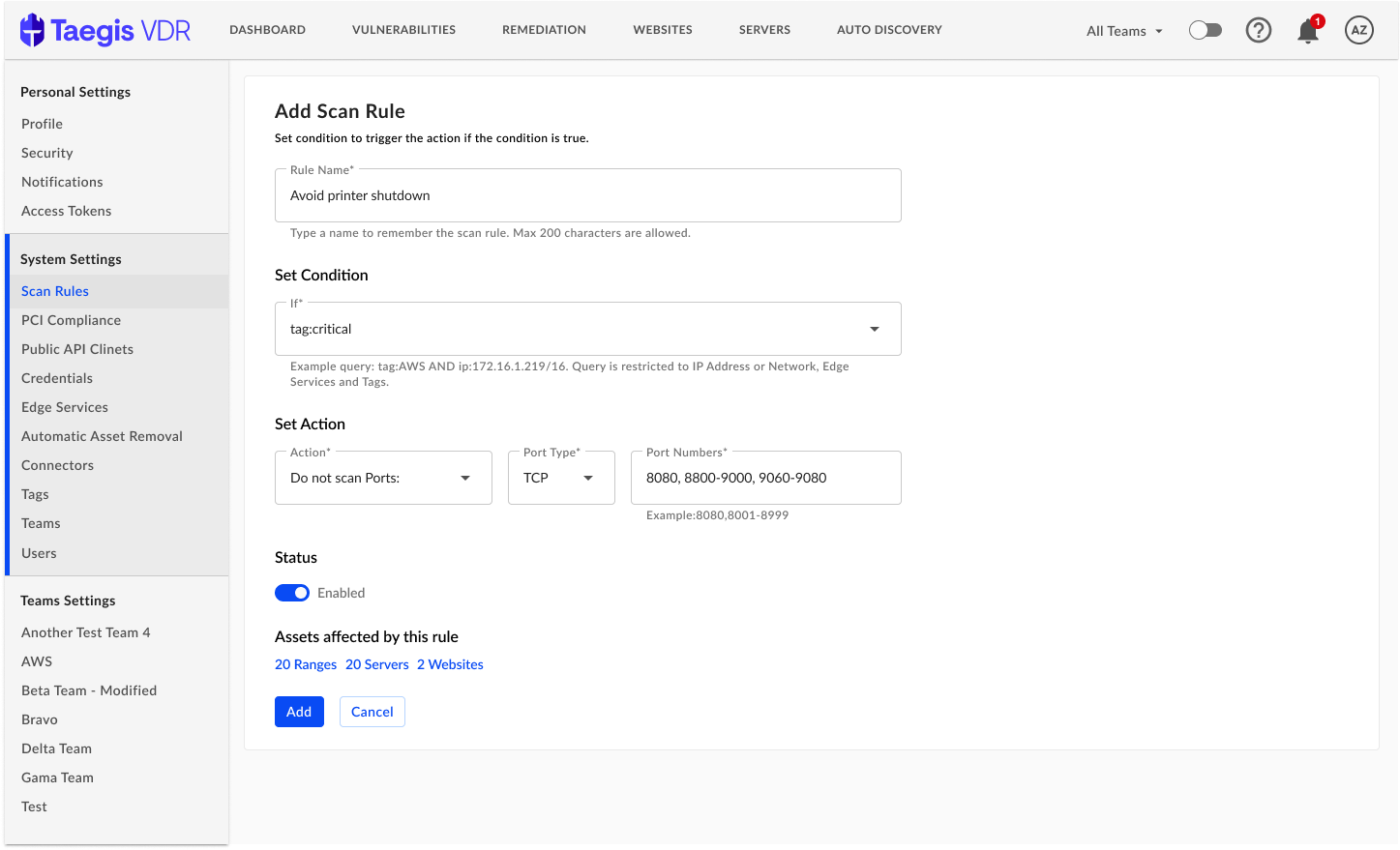Open PCI Compliance in sidebar

[71, 320]
